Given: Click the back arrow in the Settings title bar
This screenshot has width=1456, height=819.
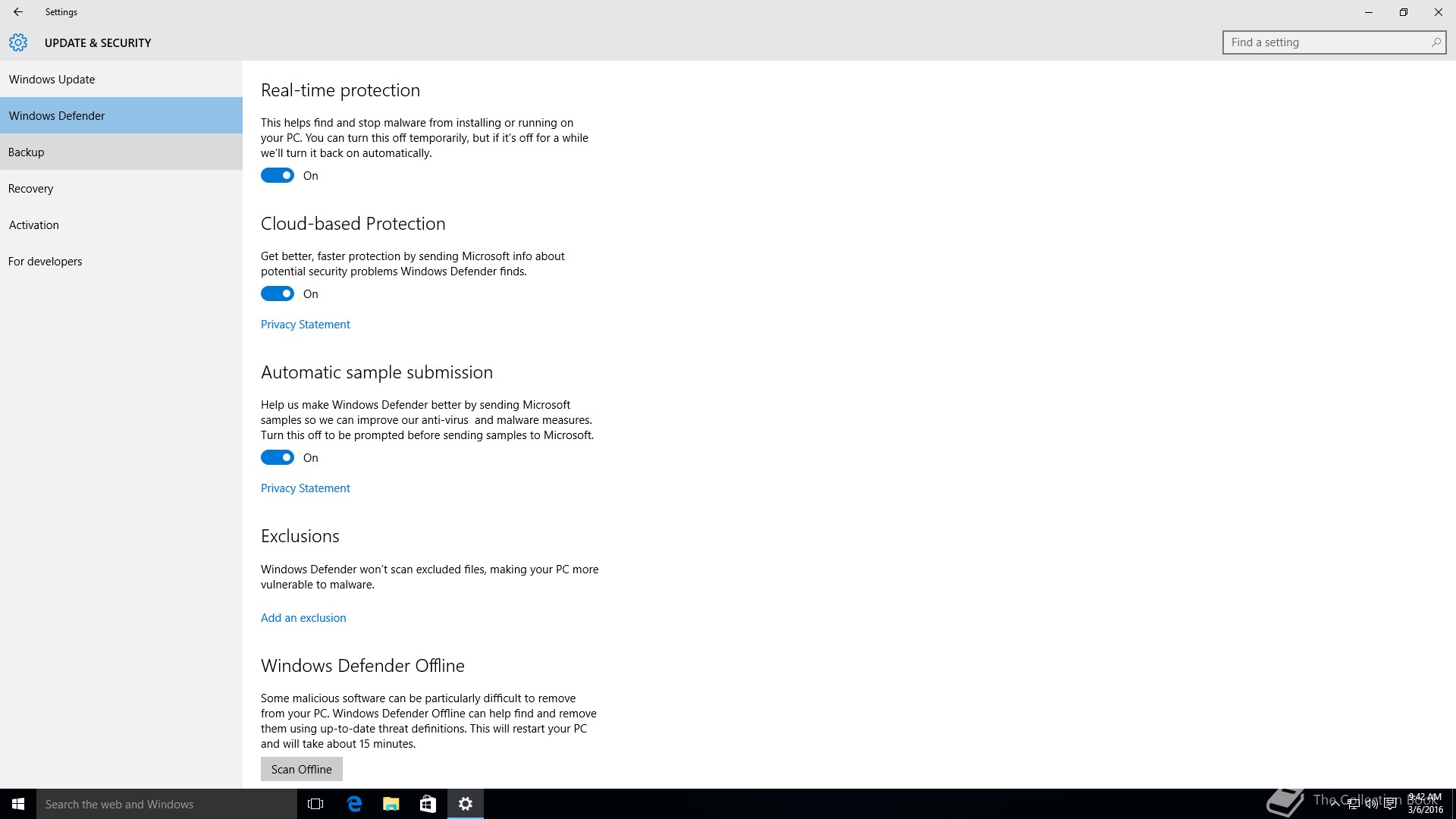Looking at the screenshot, I should pyautogui.click(x=18, y=12).
